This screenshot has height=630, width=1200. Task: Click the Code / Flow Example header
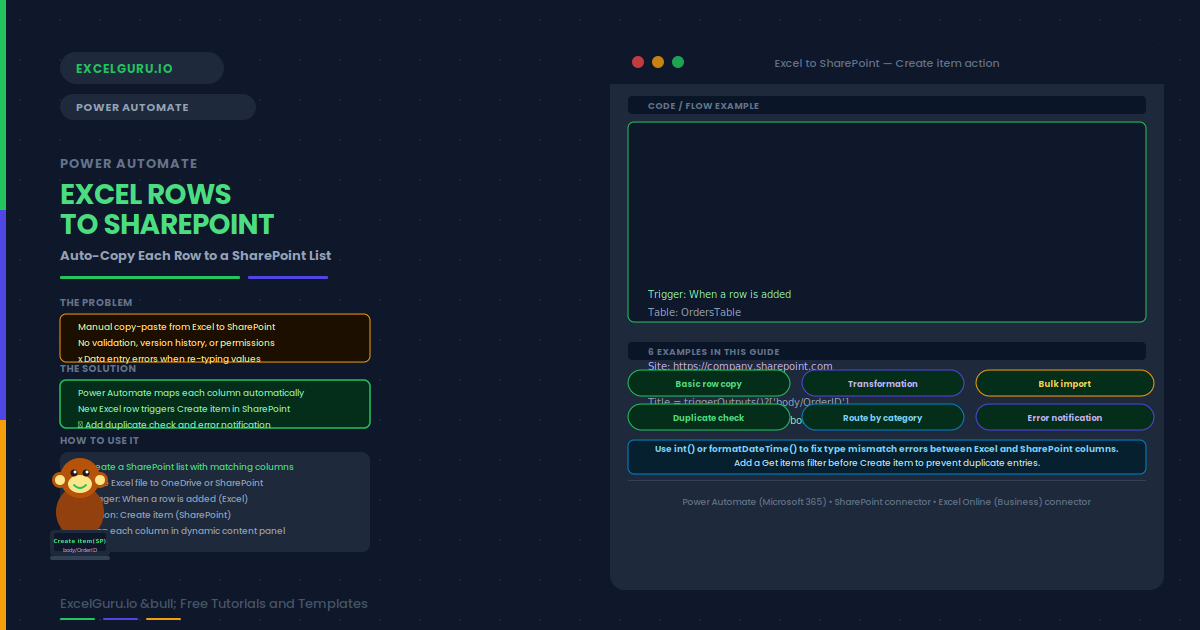point(887,105)
